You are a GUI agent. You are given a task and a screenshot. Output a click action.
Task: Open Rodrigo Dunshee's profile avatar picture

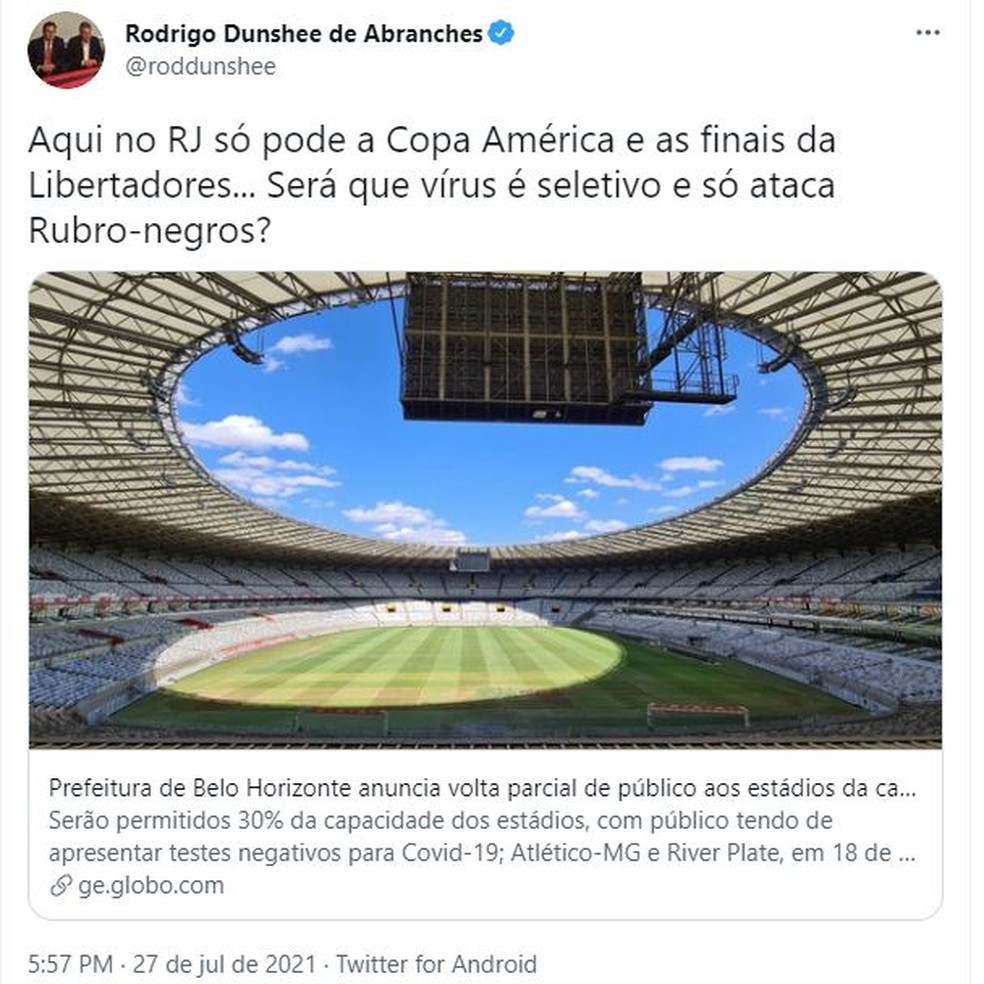tap(66, 50)
